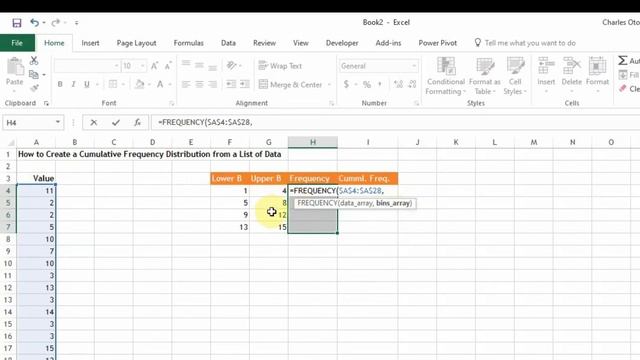Open Clipboard group dialog launcher
The height and width of the screenshot is (360, 640).
pyautogui.click(x=46, y=104)
